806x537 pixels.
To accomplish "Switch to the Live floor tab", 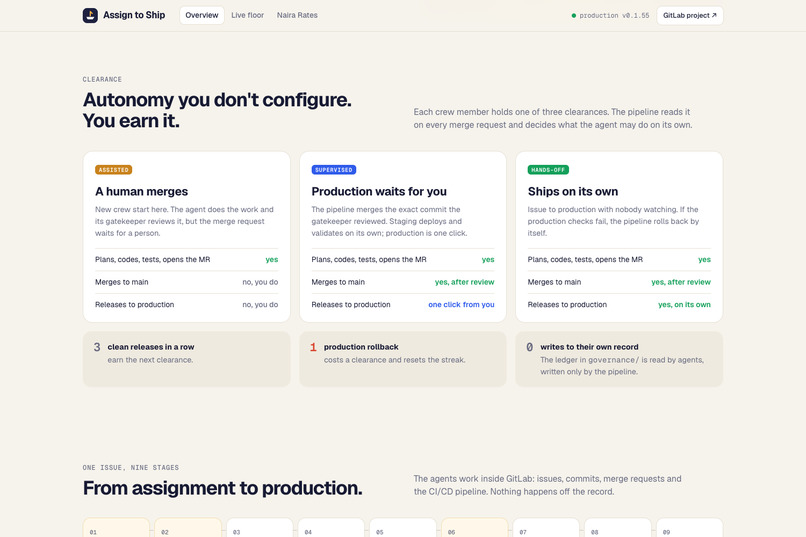I will [x=247, y=15].
